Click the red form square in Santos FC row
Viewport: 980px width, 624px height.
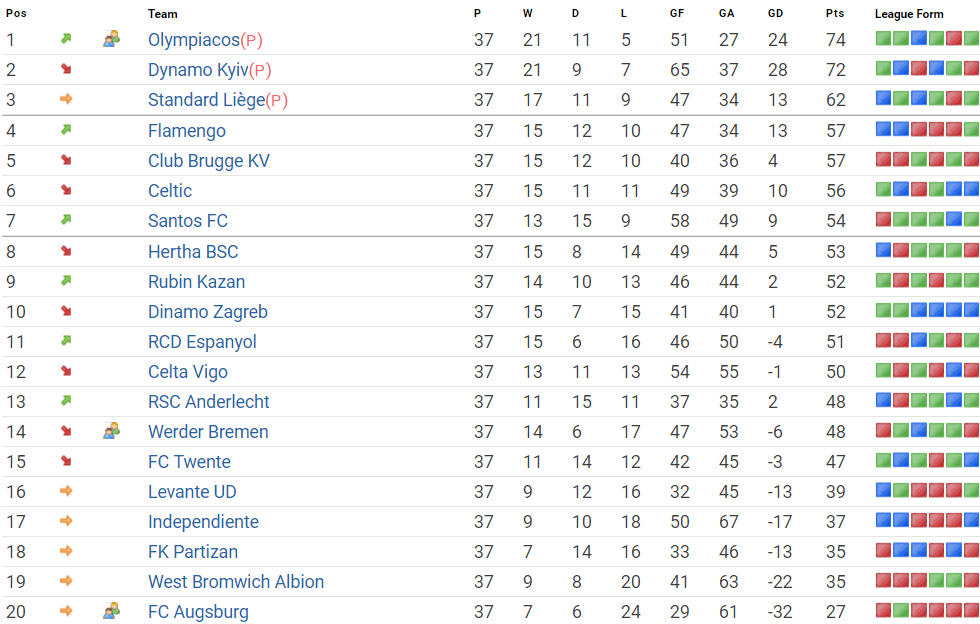click(883, 219)
